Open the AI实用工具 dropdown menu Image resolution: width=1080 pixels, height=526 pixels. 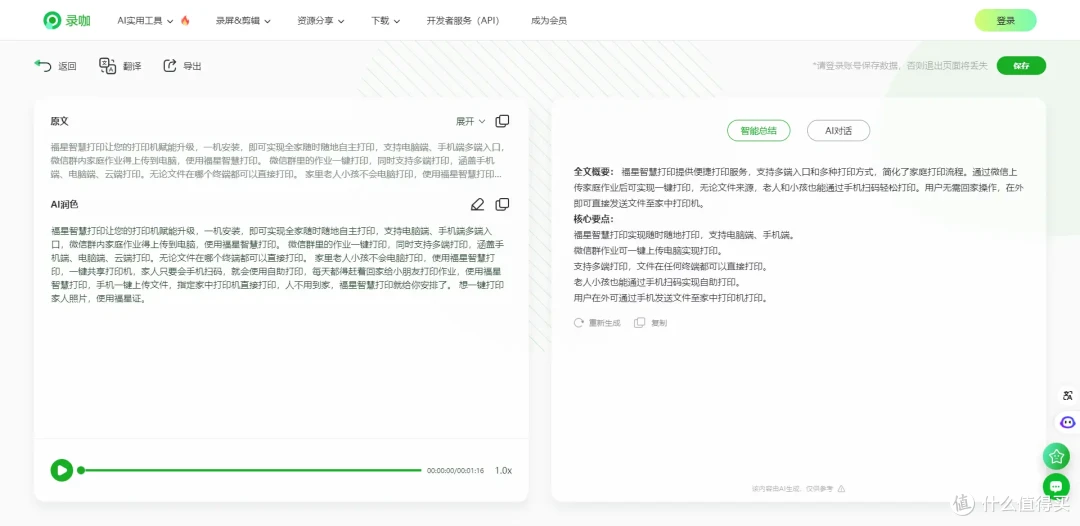point(145,21)
